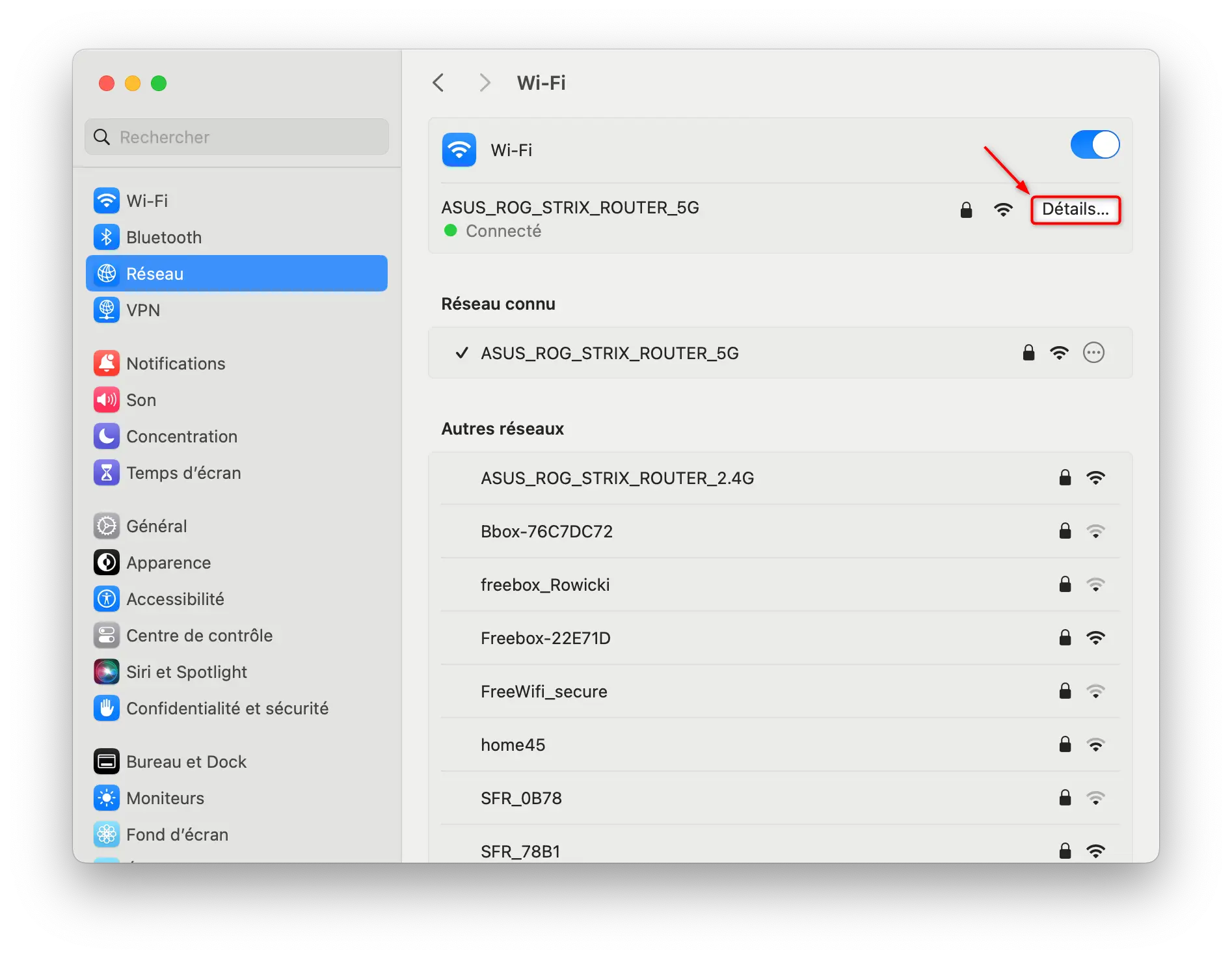Click the lock icon for FreeWifi_secure
The image size is (1232, 959).
click(x=1065, y=691)
